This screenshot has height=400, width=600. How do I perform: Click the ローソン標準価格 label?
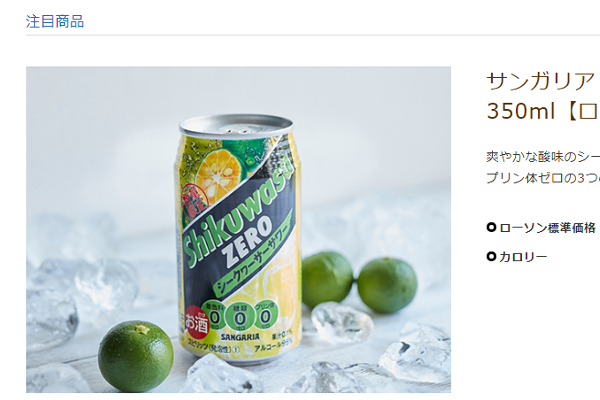coord(548,228)
